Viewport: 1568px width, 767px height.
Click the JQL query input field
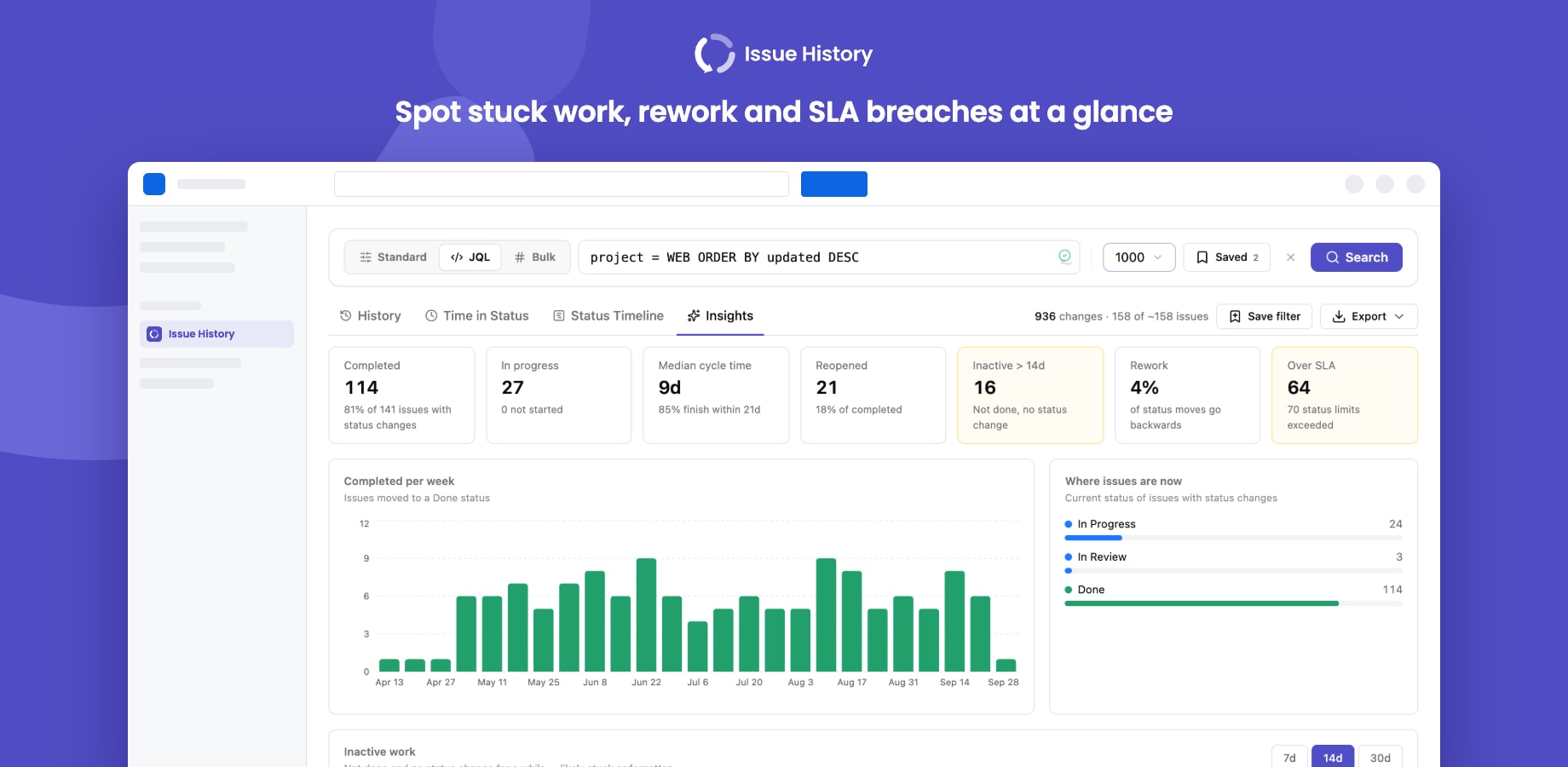(x=828, y=257)
